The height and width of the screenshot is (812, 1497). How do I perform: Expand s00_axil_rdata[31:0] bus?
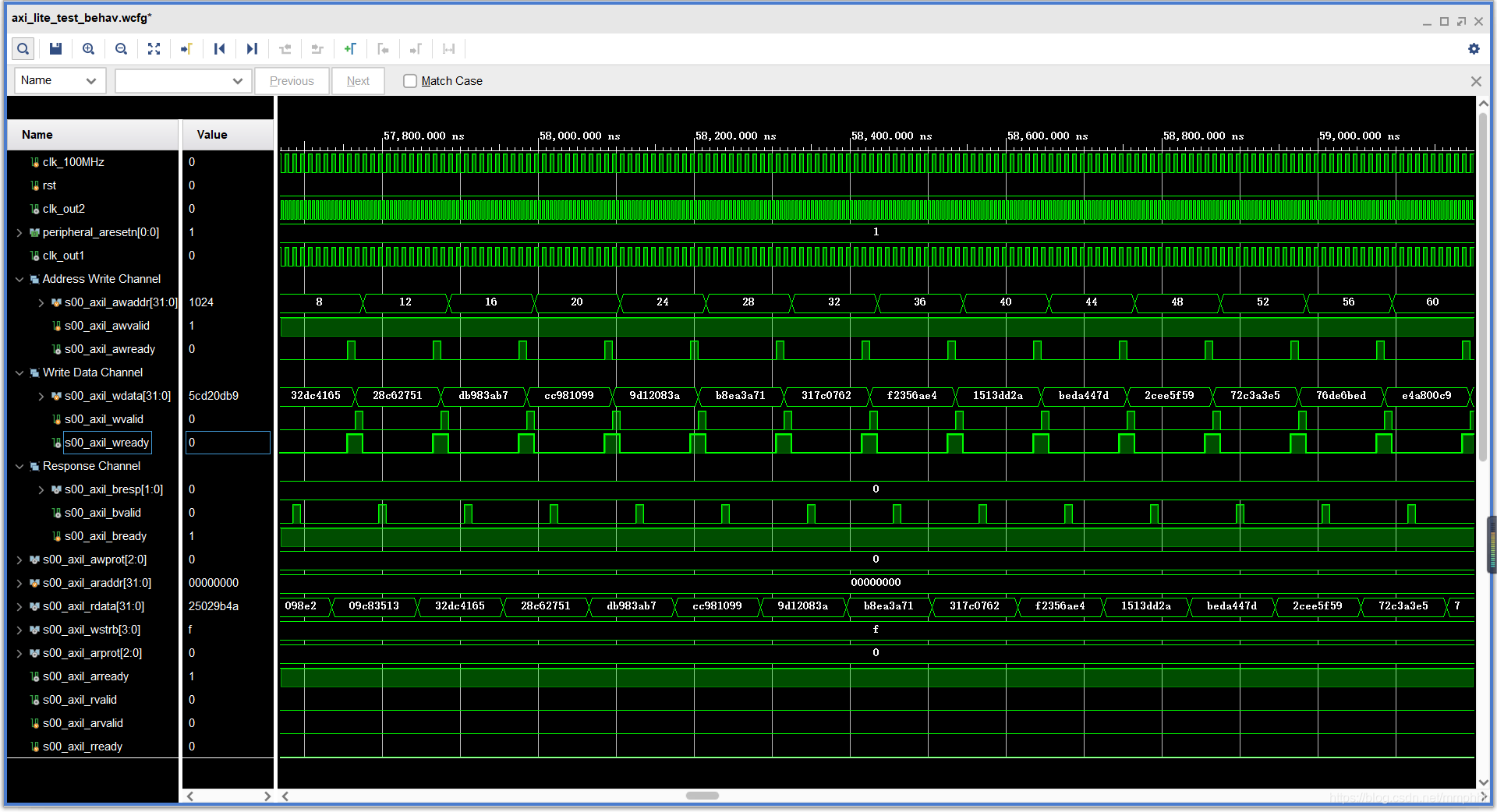pos(19,606)
